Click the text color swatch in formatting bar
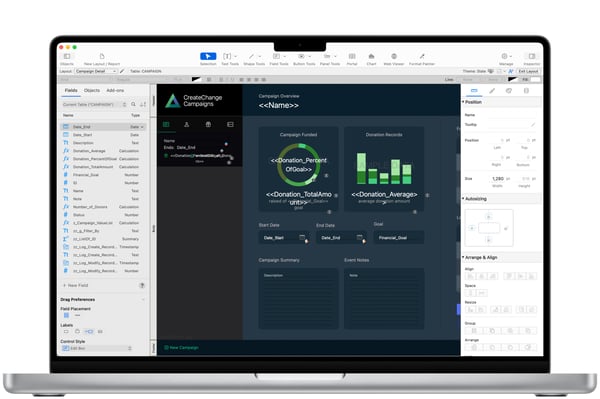The image size is (600, 399). [196, 80]
